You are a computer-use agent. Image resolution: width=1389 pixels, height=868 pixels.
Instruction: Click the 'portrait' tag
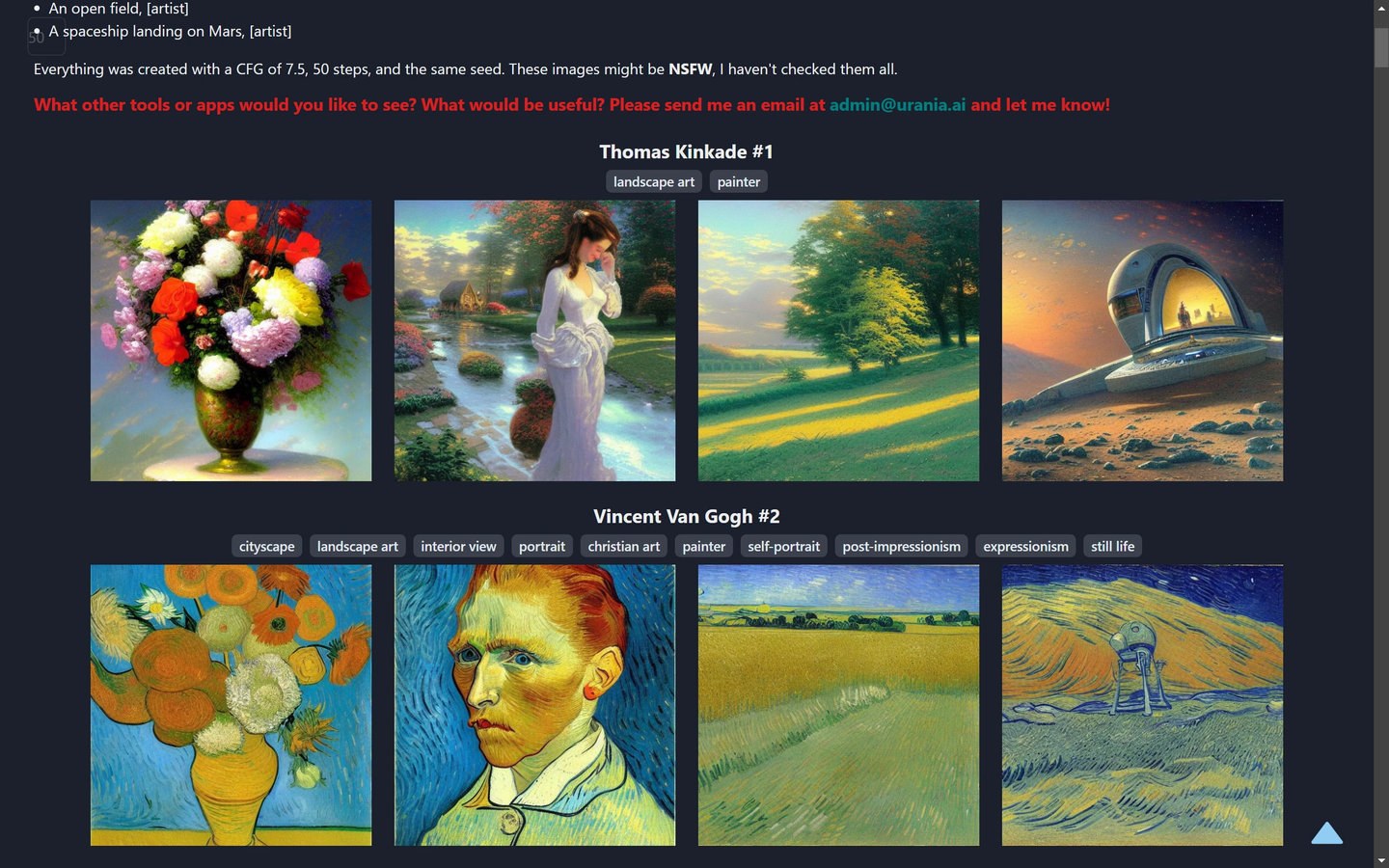(542, 546)
